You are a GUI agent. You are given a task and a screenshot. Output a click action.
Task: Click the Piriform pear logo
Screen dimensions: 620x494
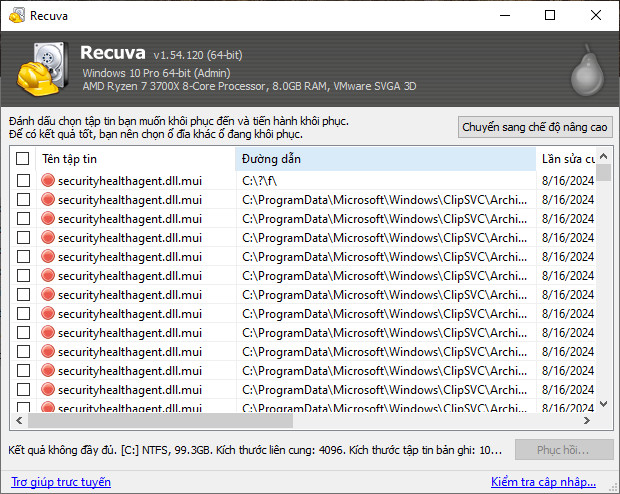tap(583, 68)
